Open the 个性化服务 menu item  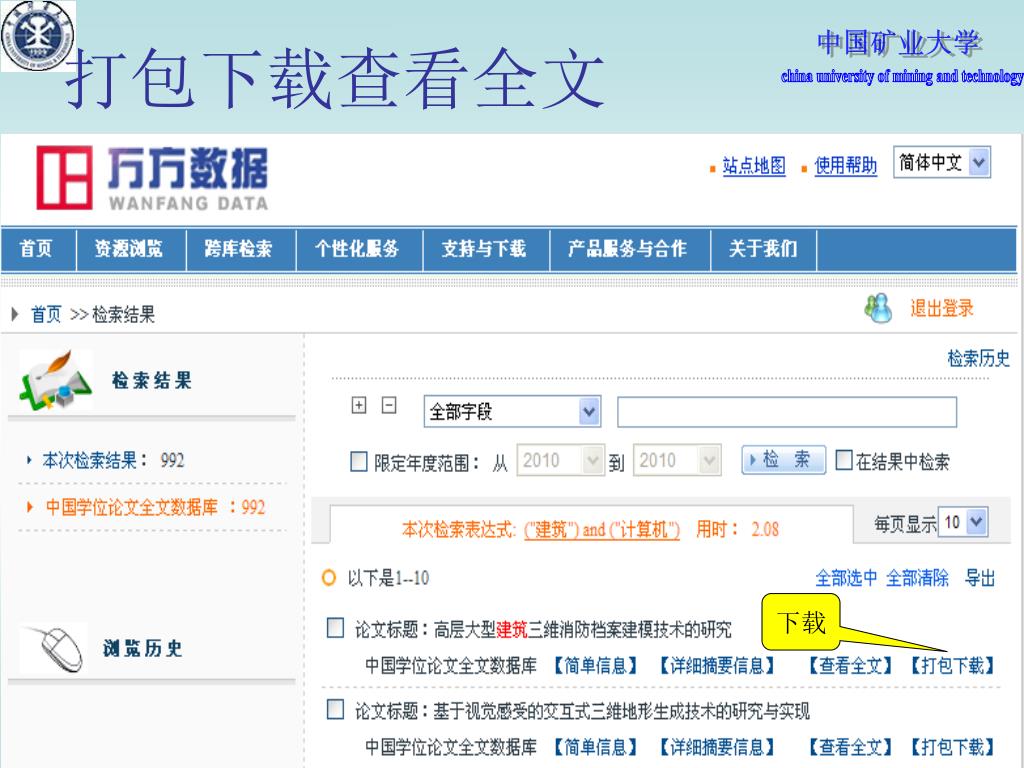tap(357, 249)
